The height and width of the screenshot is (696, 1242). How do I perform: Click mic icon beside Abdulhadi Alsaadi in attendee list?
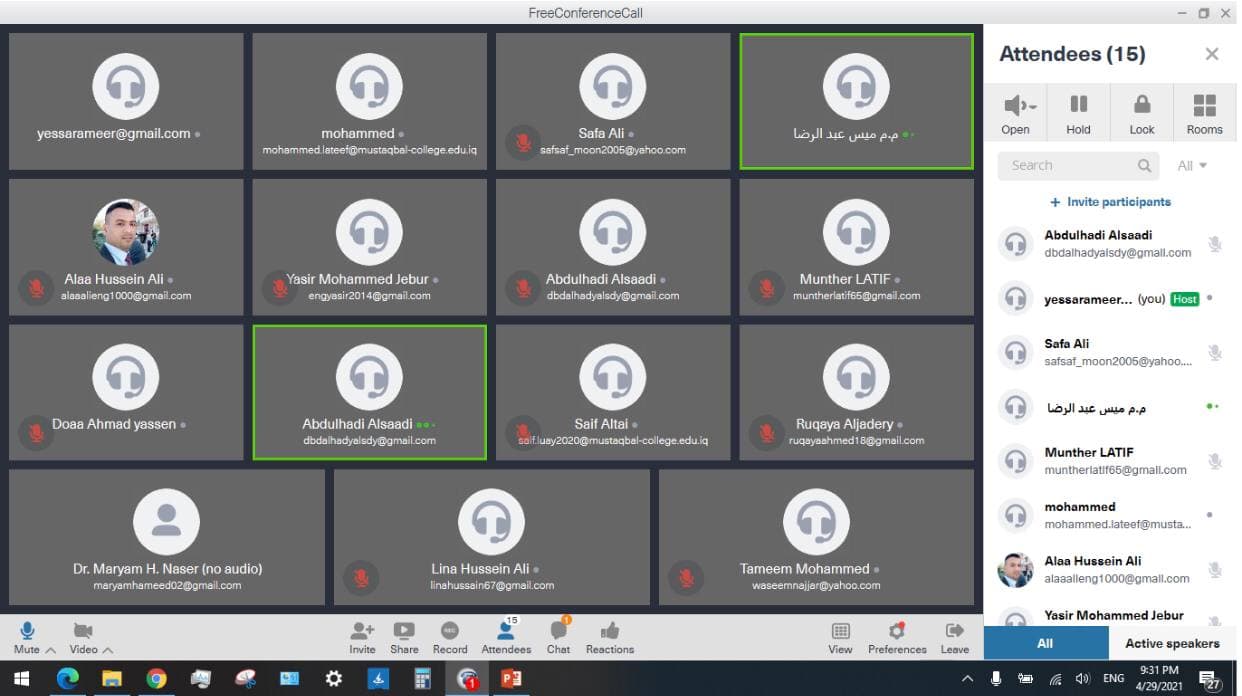click(1214, 243)
